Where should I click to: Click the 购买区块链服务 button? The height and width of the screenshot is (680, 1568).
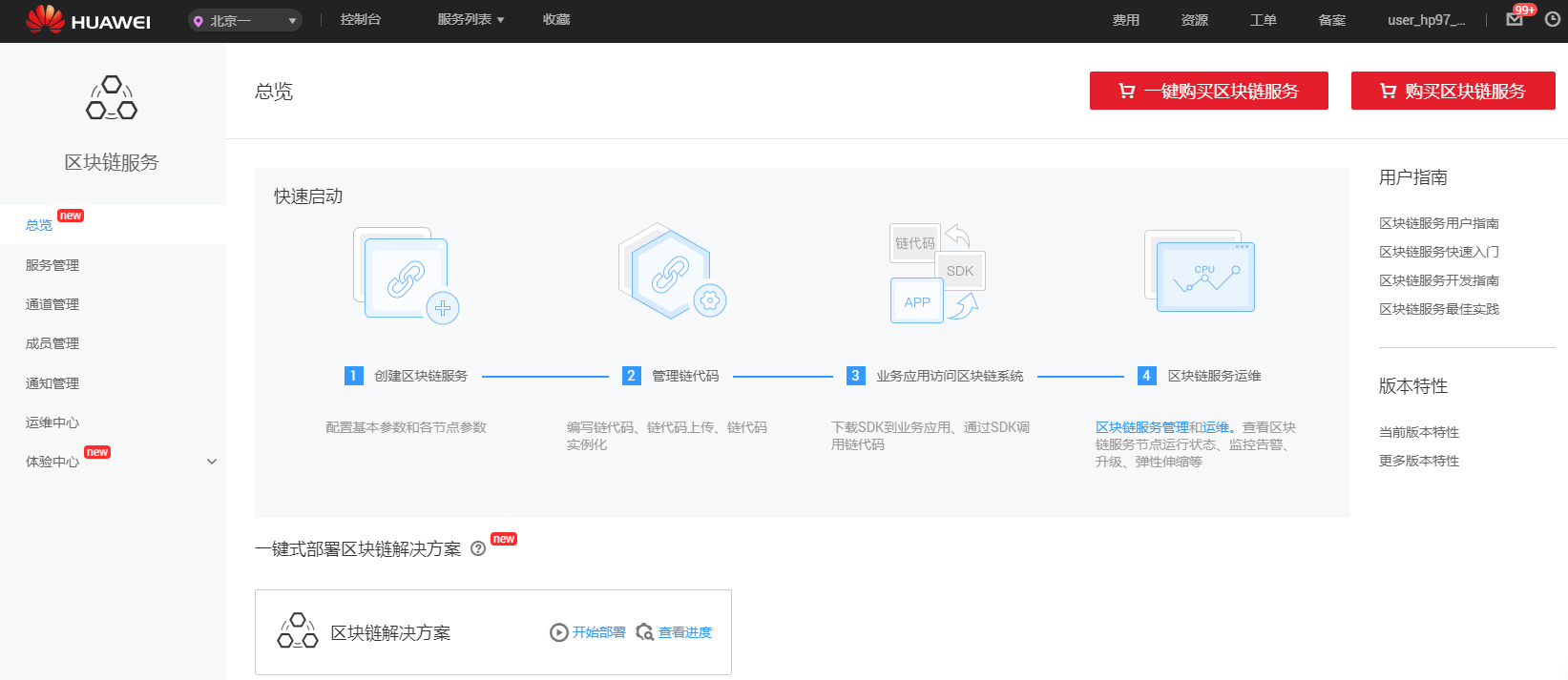point(1453,91)
